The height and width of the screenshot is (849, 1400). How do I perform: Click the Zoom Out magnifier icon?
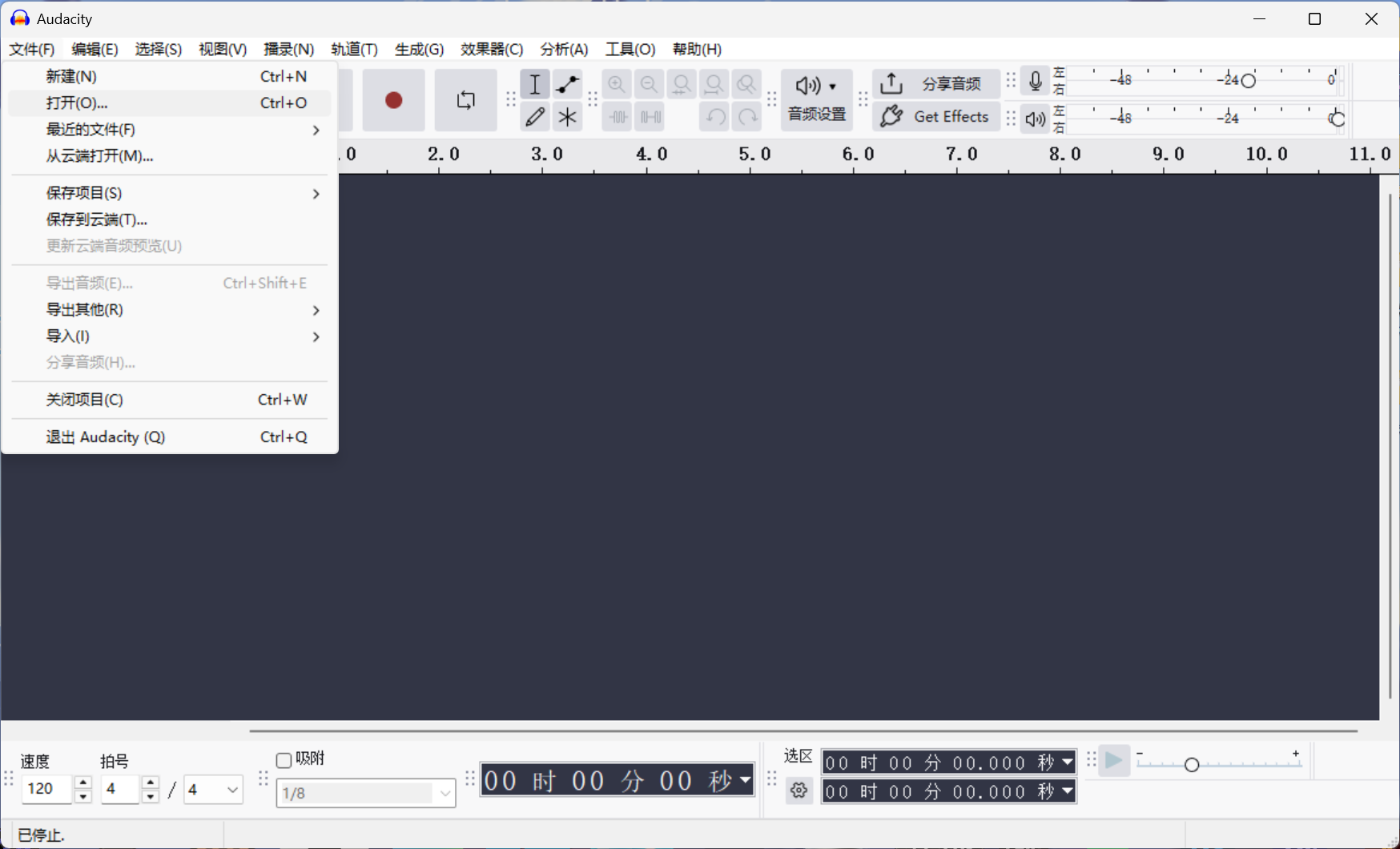click(x=650, y=84)
